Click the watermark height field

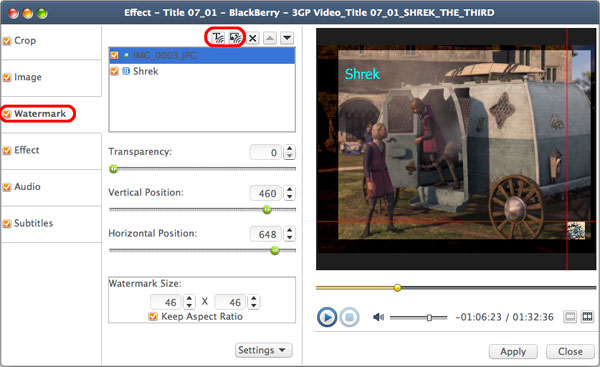[230, 302]
